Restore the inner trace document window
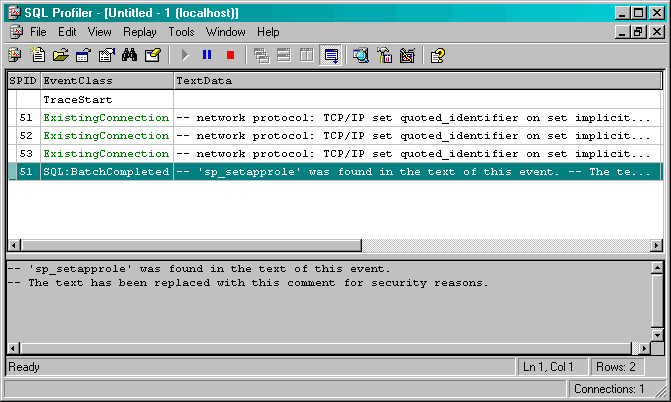The width and height of the screenshot is (671, 402). [638, 32]
